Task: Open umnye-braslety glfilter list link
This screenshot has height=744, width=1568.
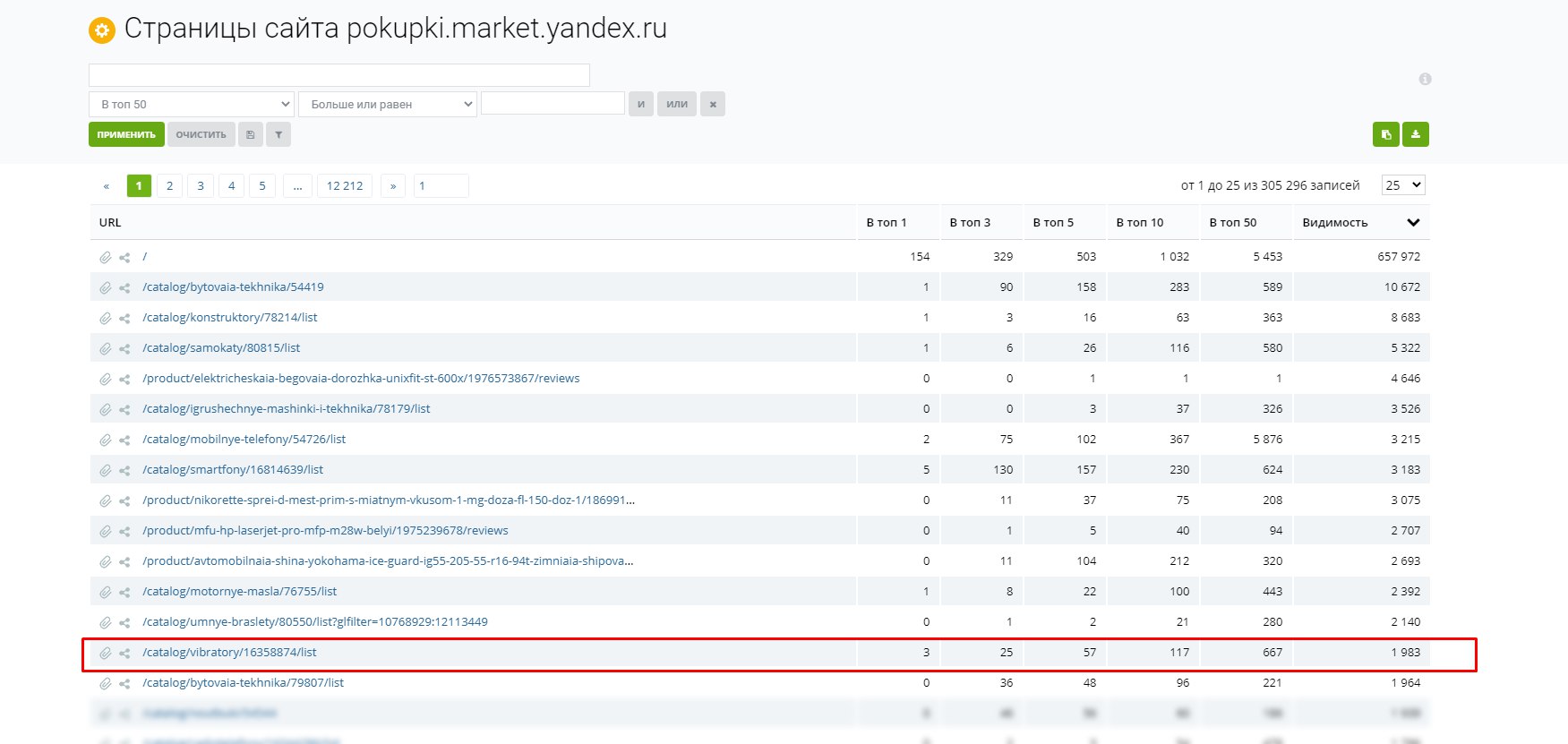Action: [x=315, y=622]
